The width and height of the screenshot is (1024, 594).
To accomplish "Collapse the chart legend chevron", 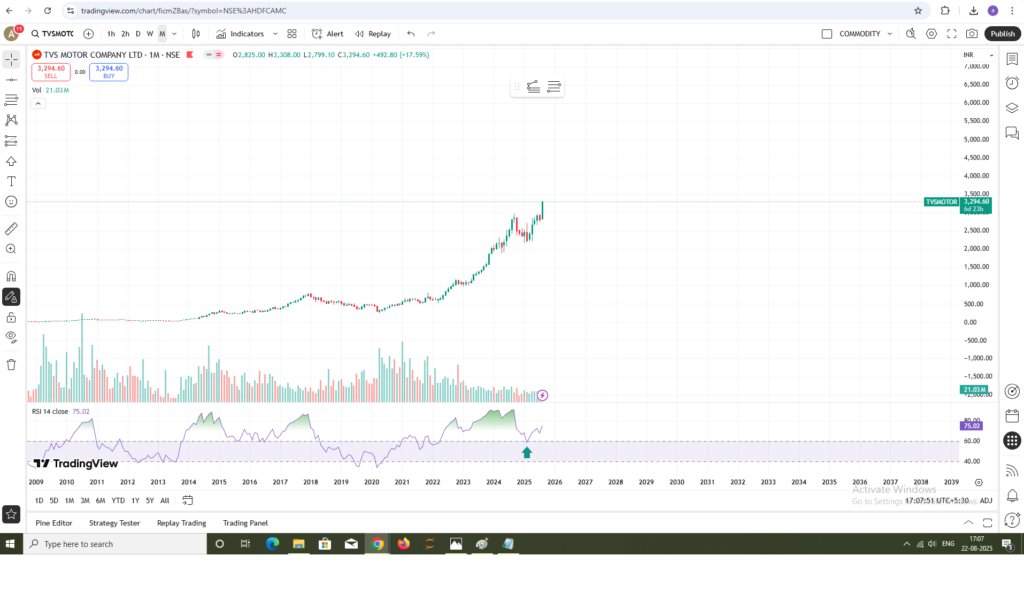I will click(x=38, y=104).
